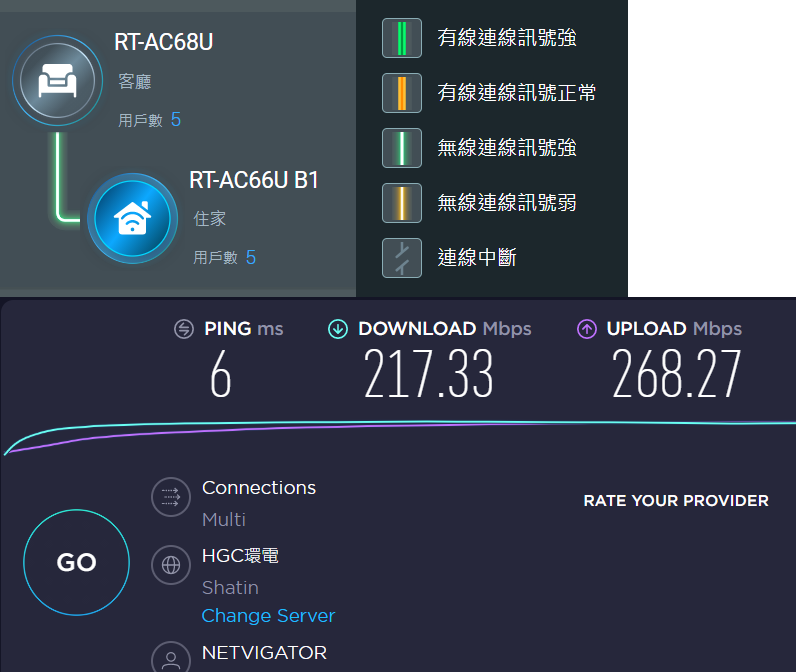Select the RT-AC66U B1 home node icon
This screenshot has width=796, height=672.
(x=132, y=218)
